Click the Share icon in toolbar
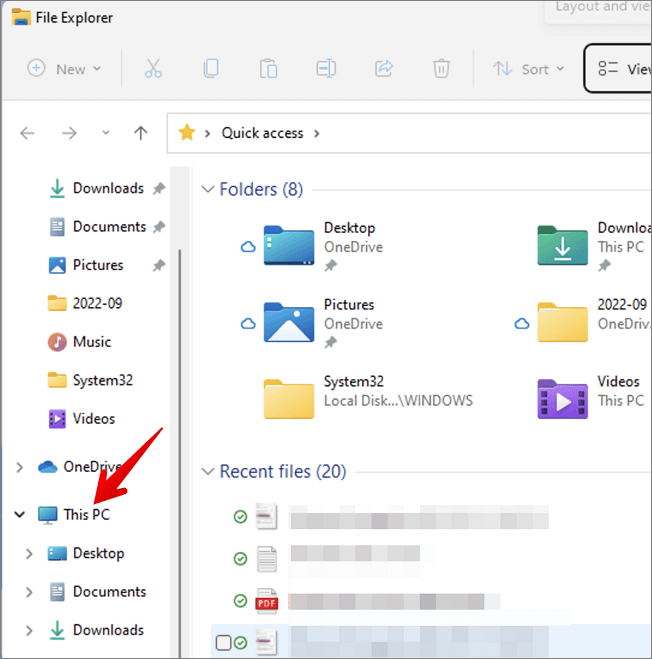 point(383,69)
